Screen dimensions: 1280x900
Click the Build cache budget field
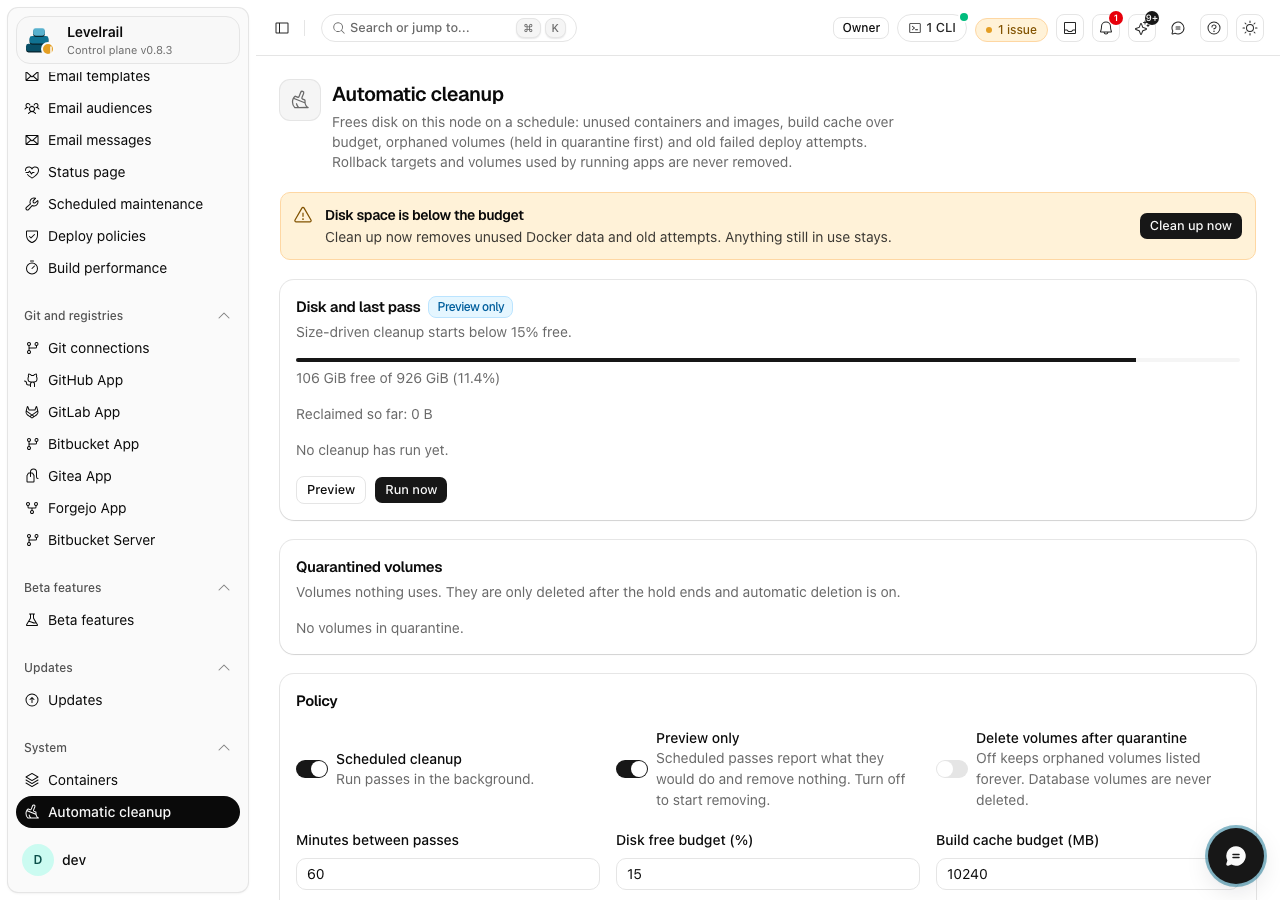1088,874
